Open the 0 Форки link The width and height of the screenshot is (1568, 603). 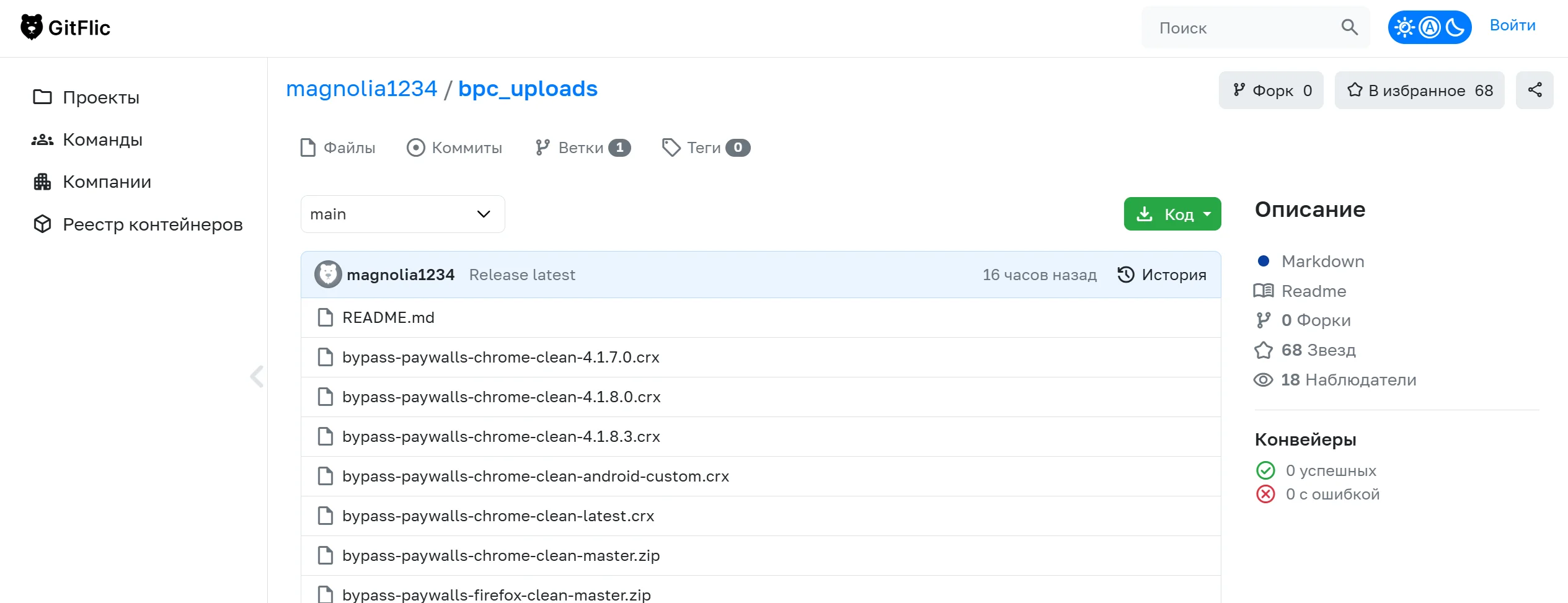click(1316, 320)
